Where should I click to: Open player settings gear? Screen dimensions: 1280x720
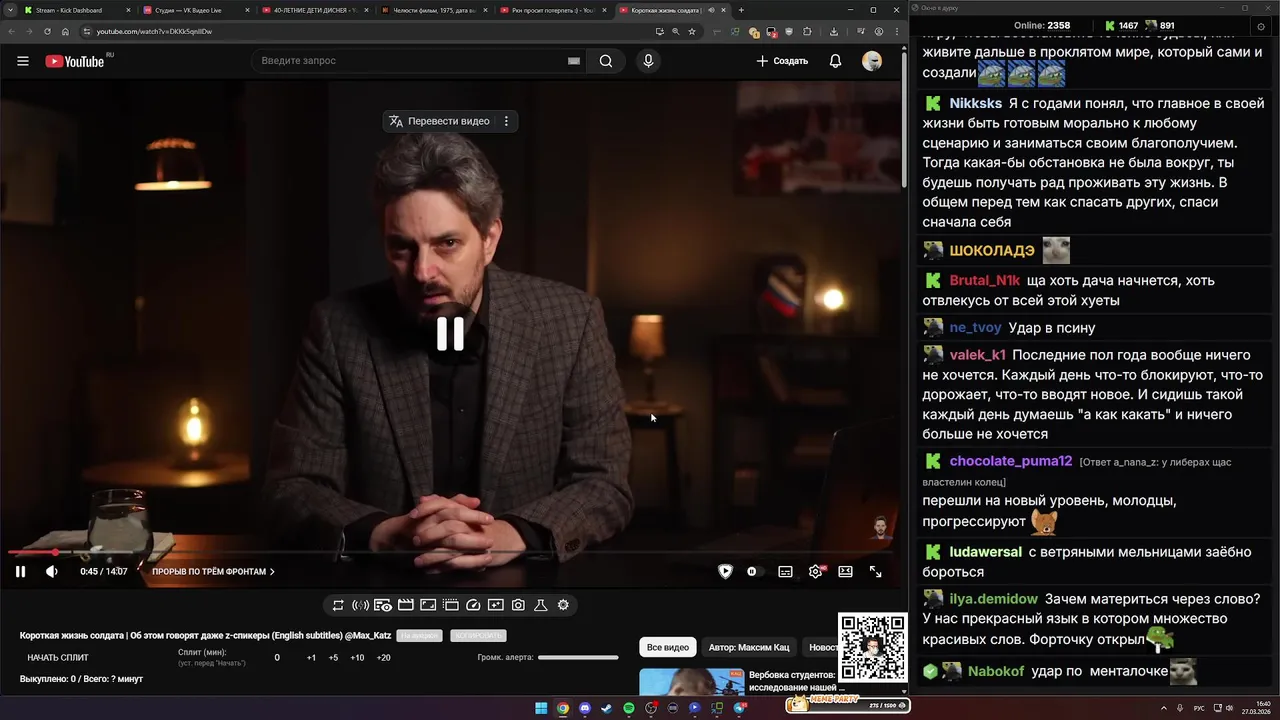[816, 572]
